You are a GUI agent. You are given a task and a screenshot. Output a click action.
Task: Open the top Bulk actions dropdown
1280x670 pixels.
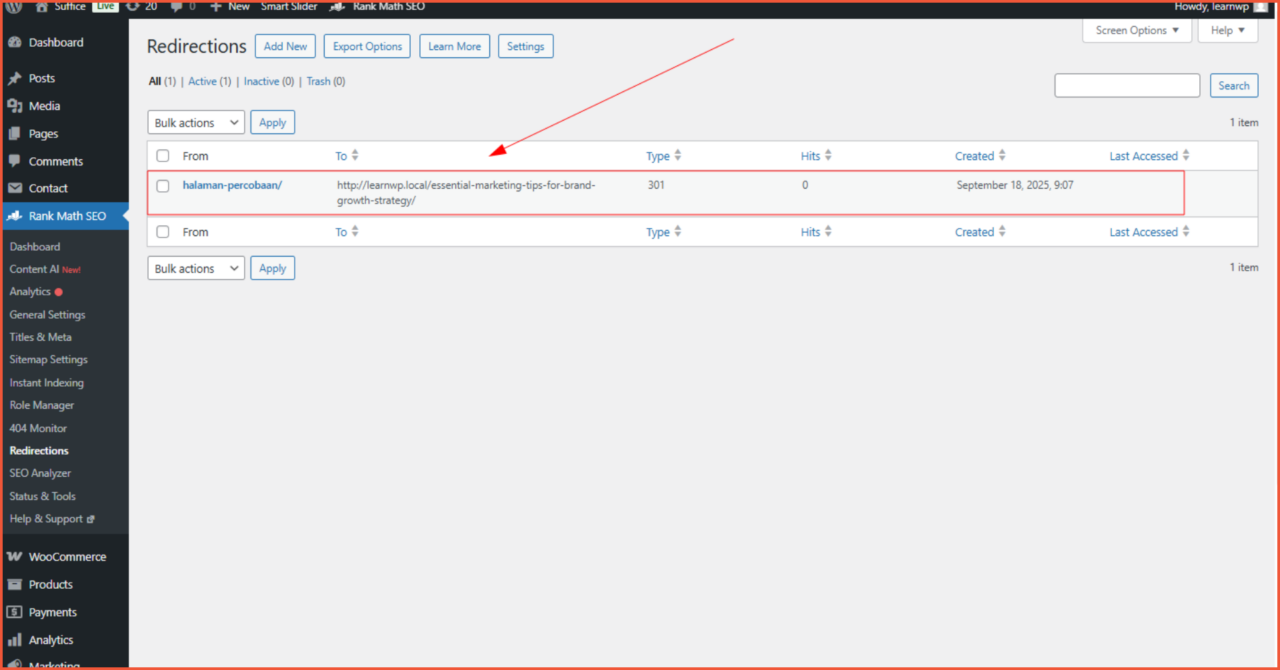[196, 123]
